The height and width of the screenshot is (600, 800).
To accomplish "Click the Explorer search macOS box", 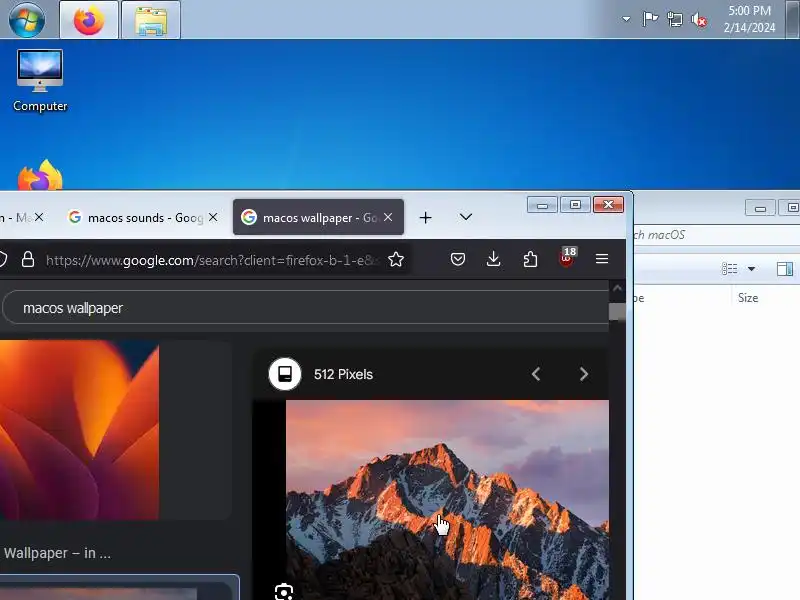I will [716, 235].
